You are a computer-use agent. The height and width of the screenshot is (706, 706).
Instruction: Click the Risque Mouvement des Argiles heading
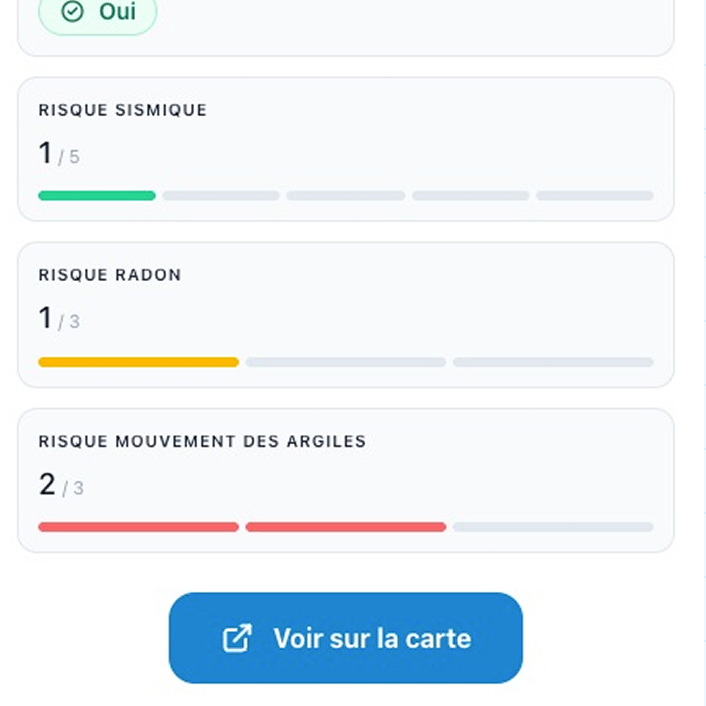[202, 441]
